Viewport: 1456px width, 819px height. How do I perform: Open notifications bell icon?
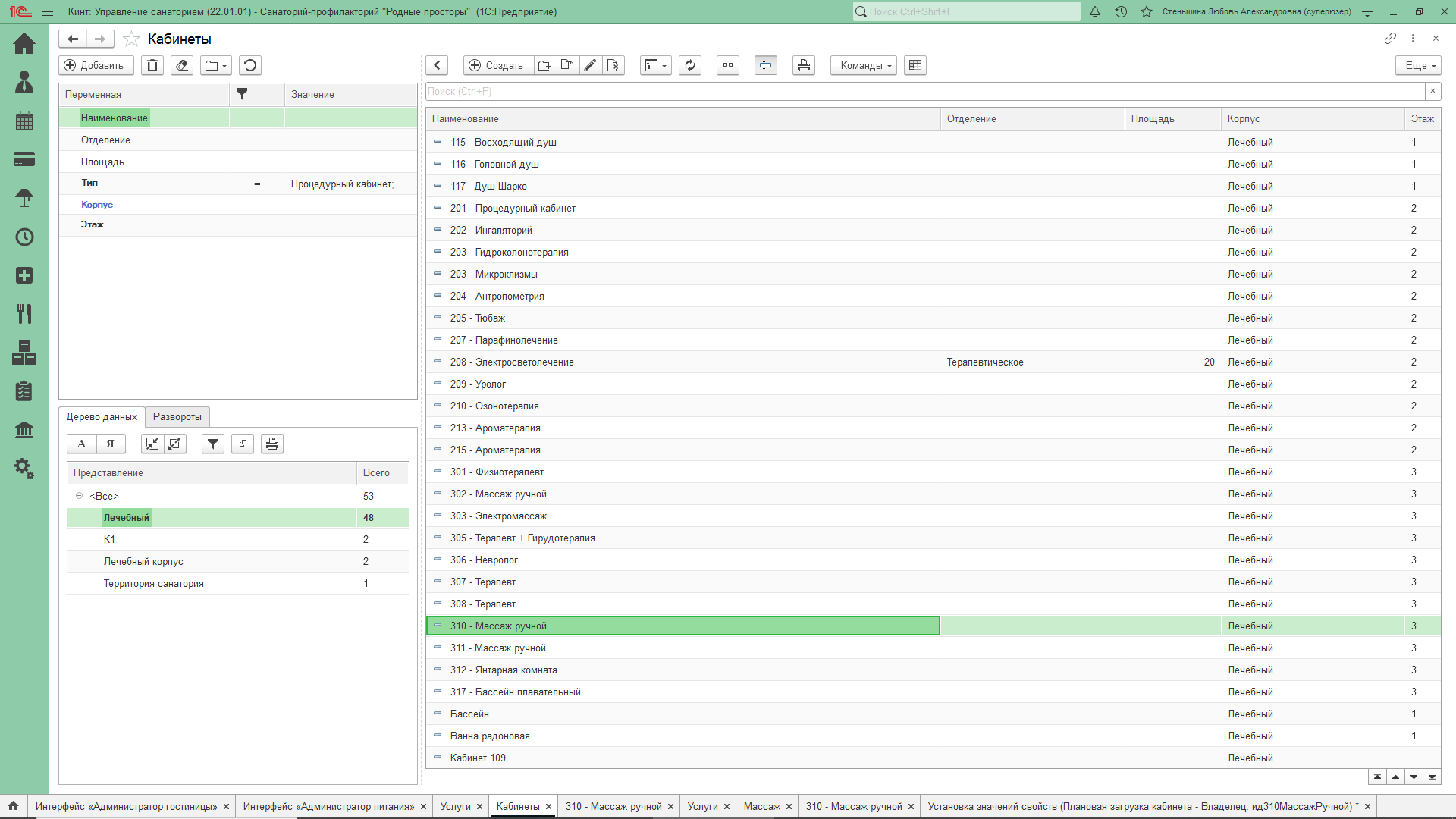[1094, 11]
